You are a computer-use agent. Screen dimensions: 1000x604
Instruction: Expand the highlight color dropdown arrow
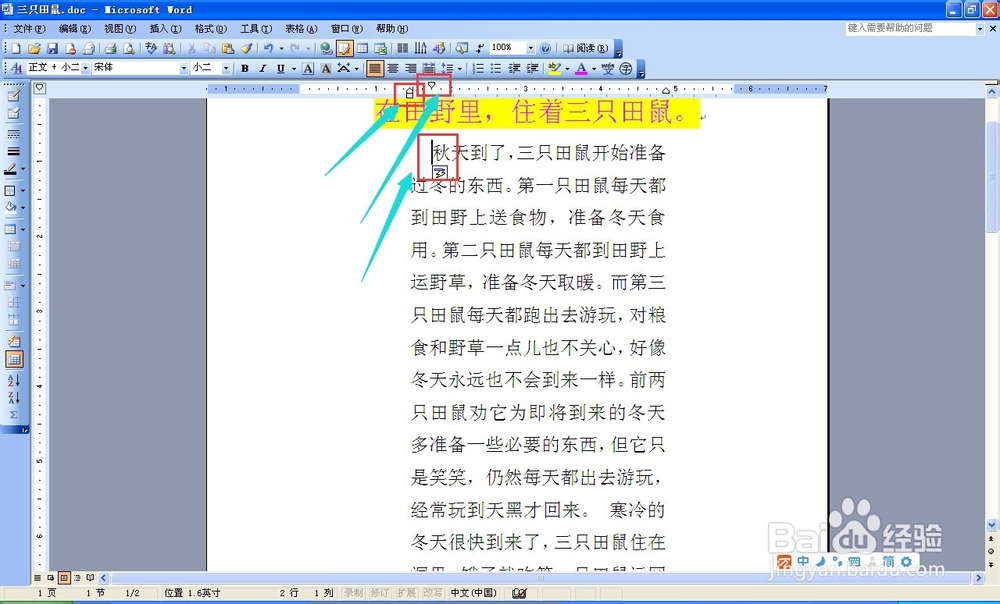567,68
